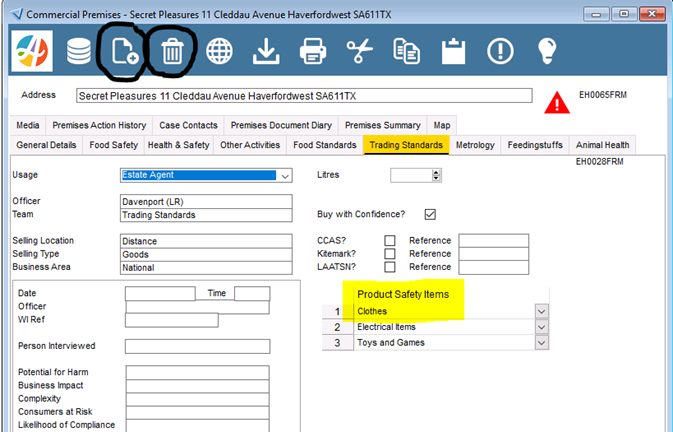Go to Food Standards tab

(324, 145)
